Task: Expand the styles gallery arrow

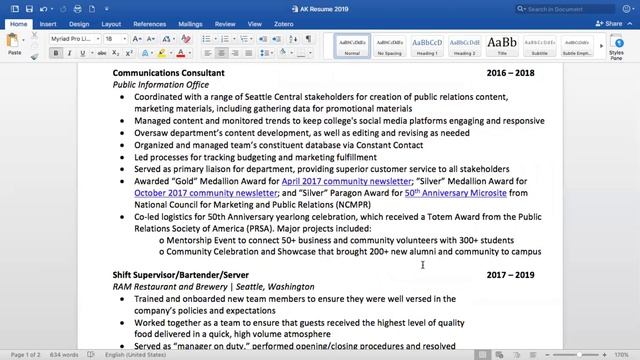Action: (x=601, y=46)
